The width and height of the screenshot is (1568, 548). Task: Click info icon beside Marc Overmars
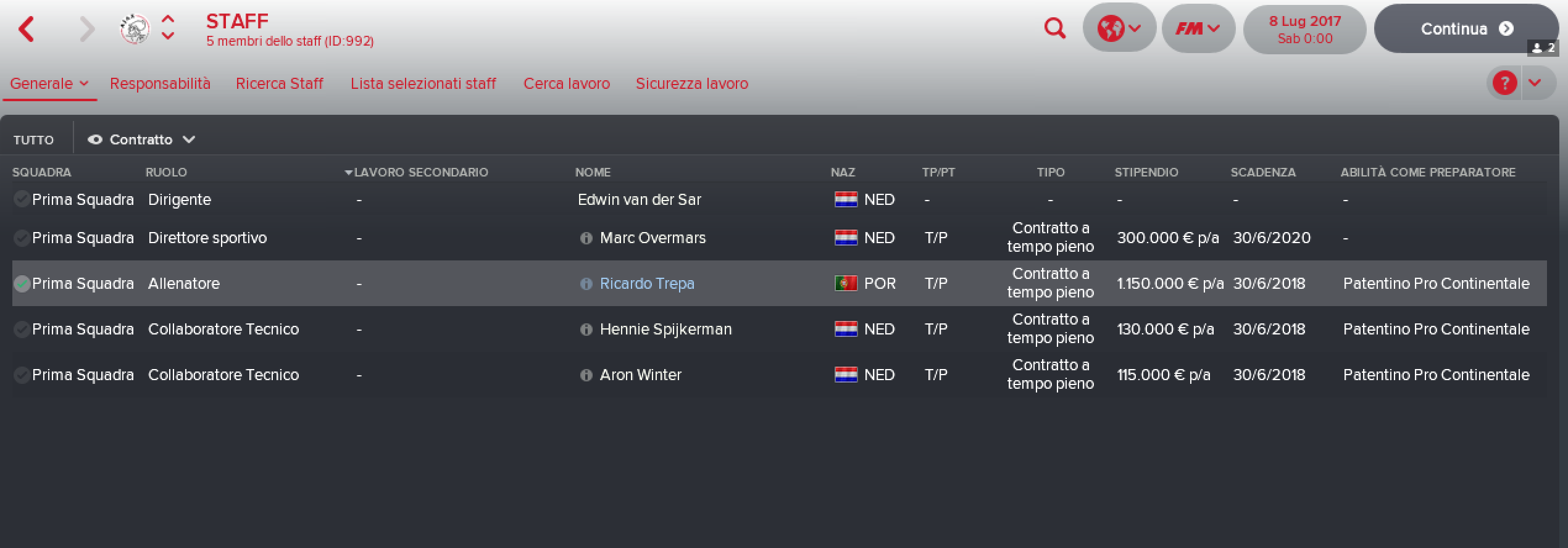[x=586, y=238]
